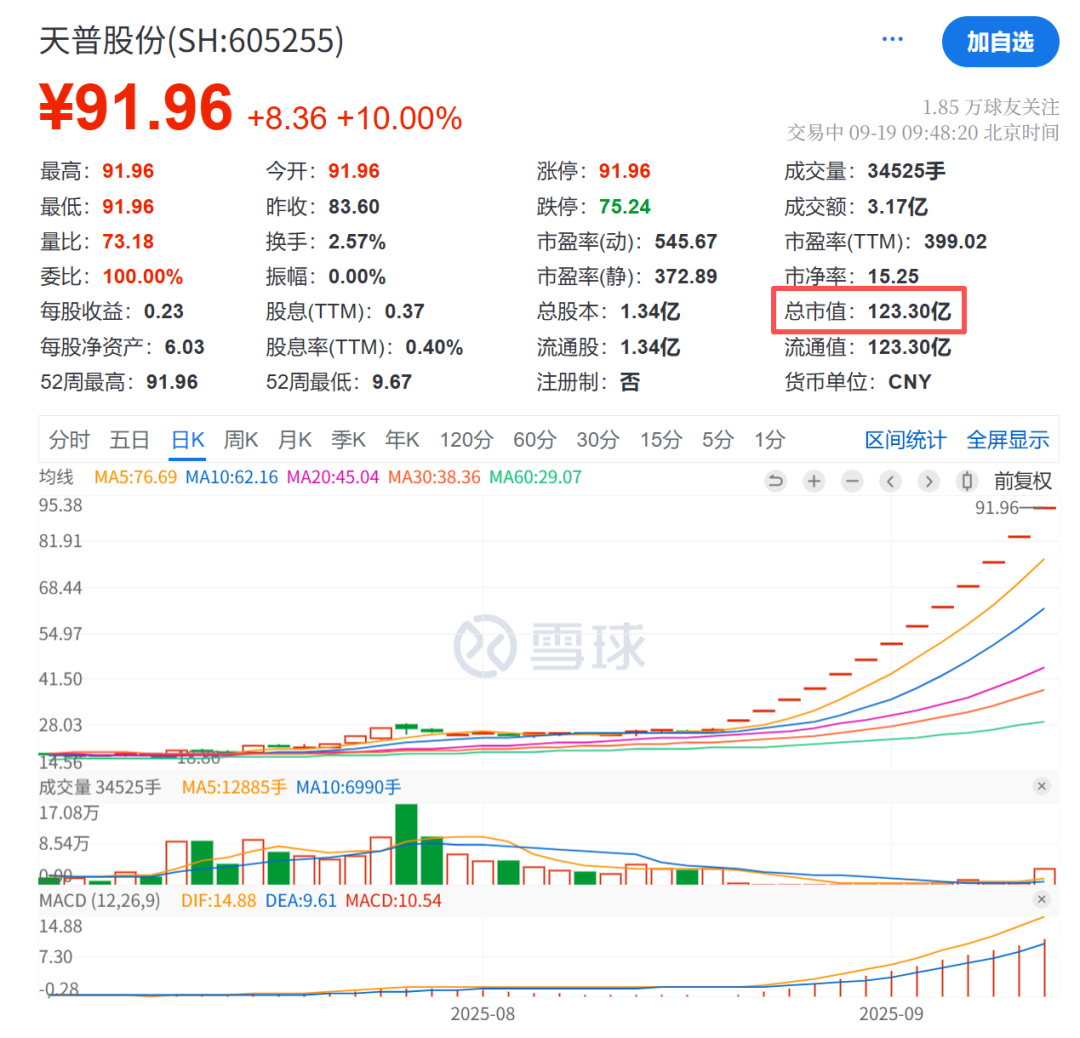The height and width of the screenshot is (1038, 1080).
Task: Select the 周K tab
Action: 241,439
